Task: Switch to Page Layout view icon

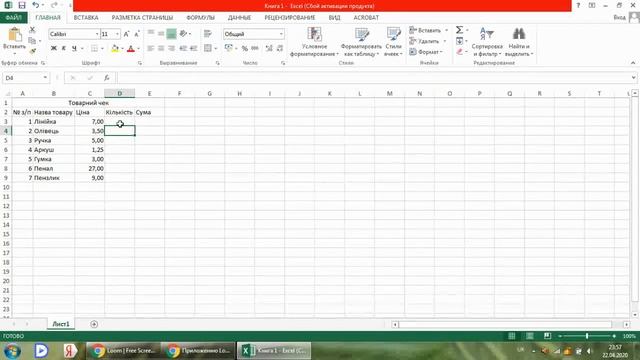Action: 529,336
